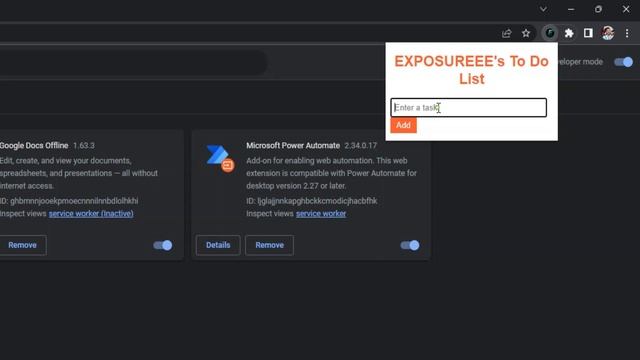Open Chrome's three-dot menu
The height and width of the screenshot is (360, 640).
[x=627, y=33]
